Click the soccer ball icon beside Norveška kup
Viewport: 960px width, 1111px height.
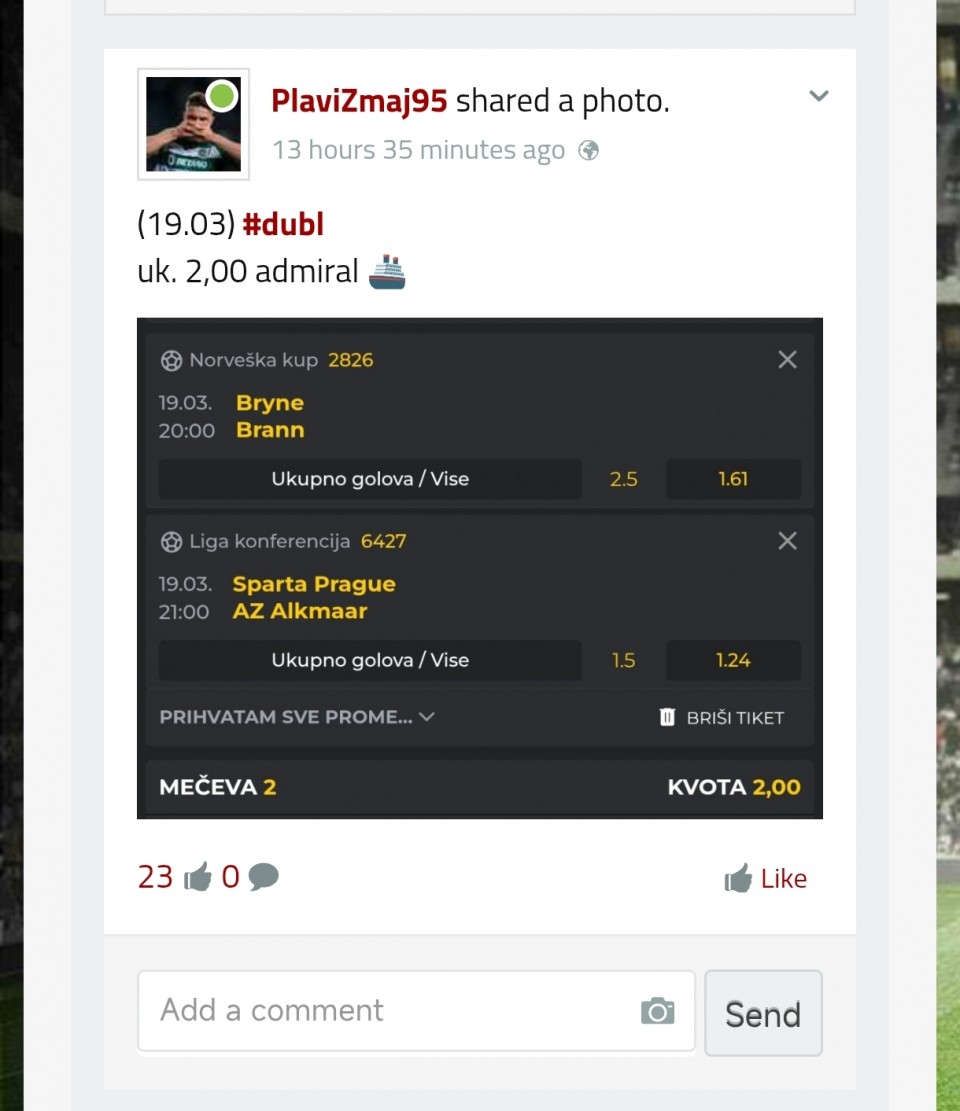pos(171,360)
